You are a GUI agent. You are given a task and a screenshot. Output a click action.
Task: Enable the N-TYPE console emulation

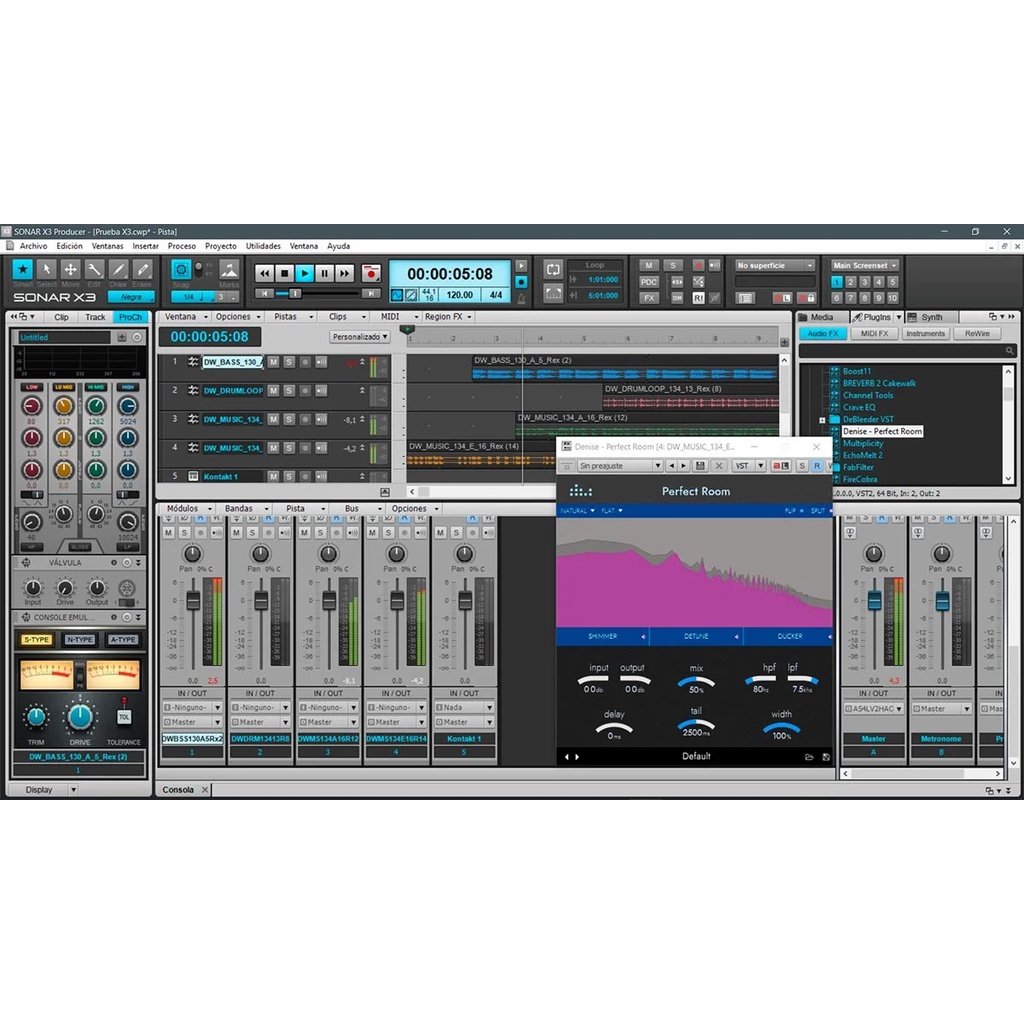pyautogui.click(x=80, y=640)
